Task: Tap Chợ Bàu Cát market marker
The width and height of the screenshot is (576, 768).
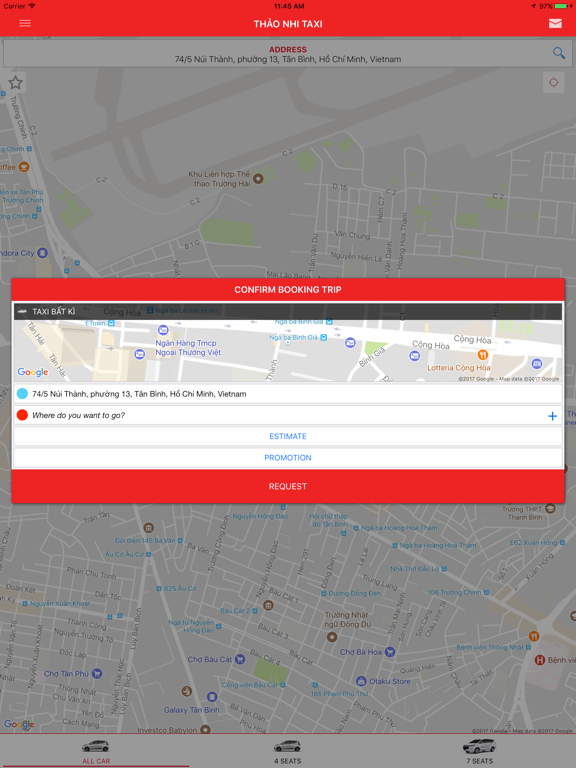Action: tap(240, 659)
